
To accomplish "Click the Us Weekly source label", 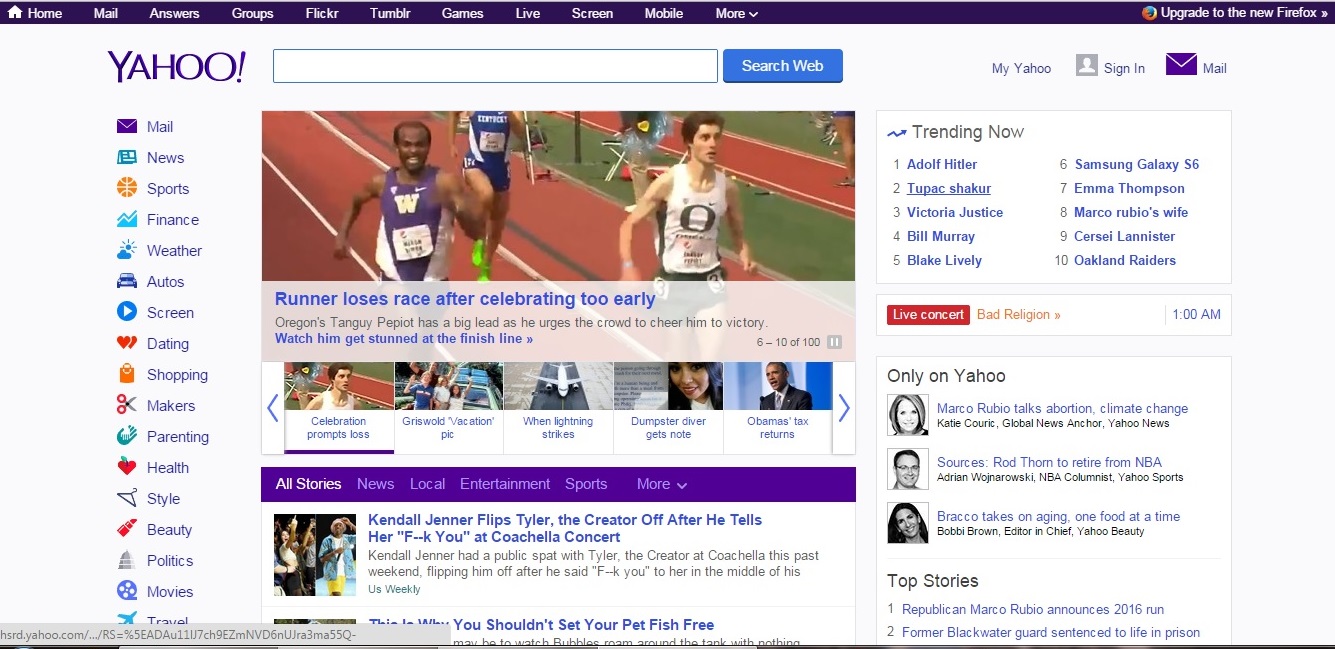I will pos(394,589).
